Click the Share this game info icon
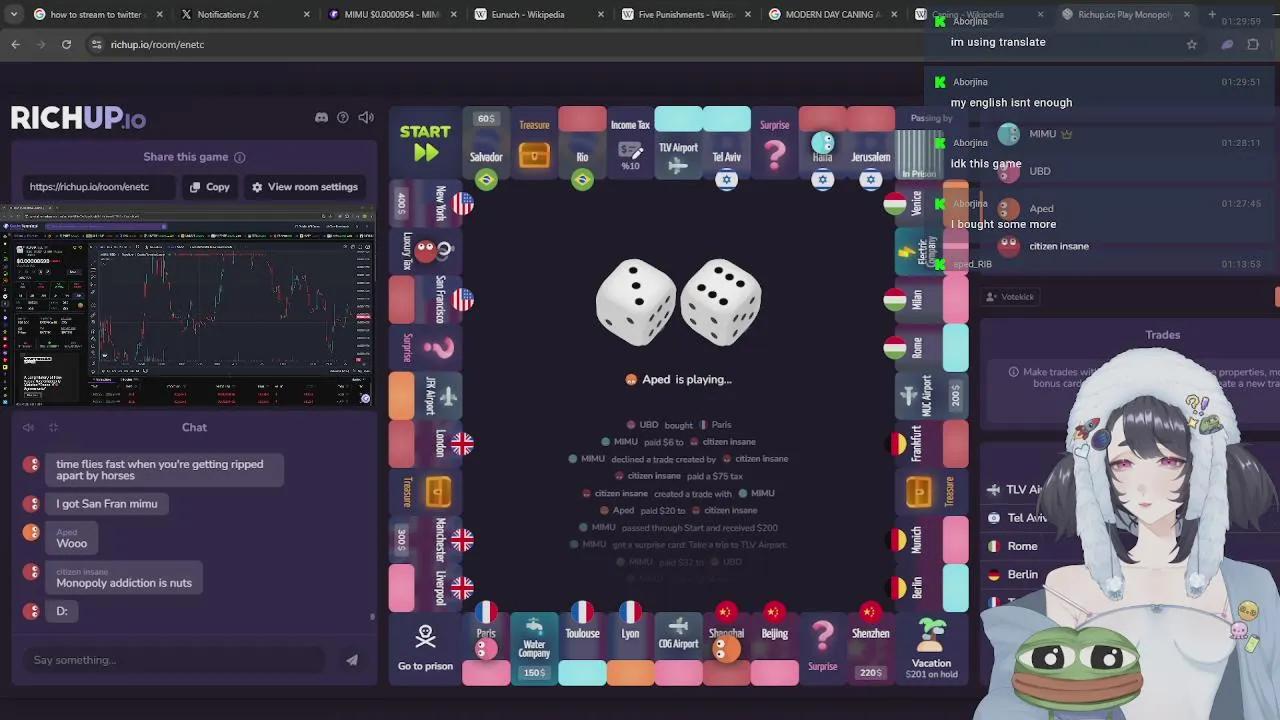The image size is (1280, 720). tap(239, 157)
